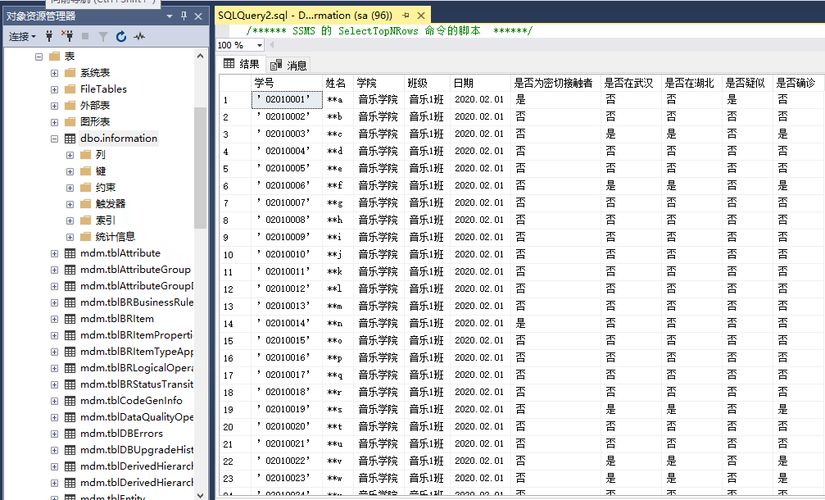Click the mdm.tblAttributeGroup table icon
Viewport: 825px width, 500px height.
point(70,269)
